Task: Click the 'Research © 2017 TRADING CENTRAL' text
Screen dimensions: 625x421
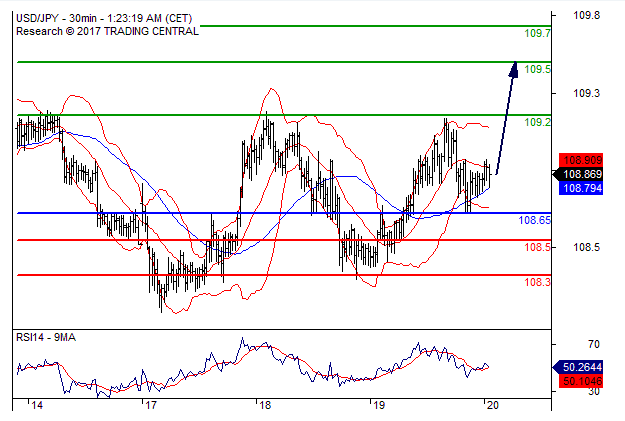Action: [x=107, y=31]
